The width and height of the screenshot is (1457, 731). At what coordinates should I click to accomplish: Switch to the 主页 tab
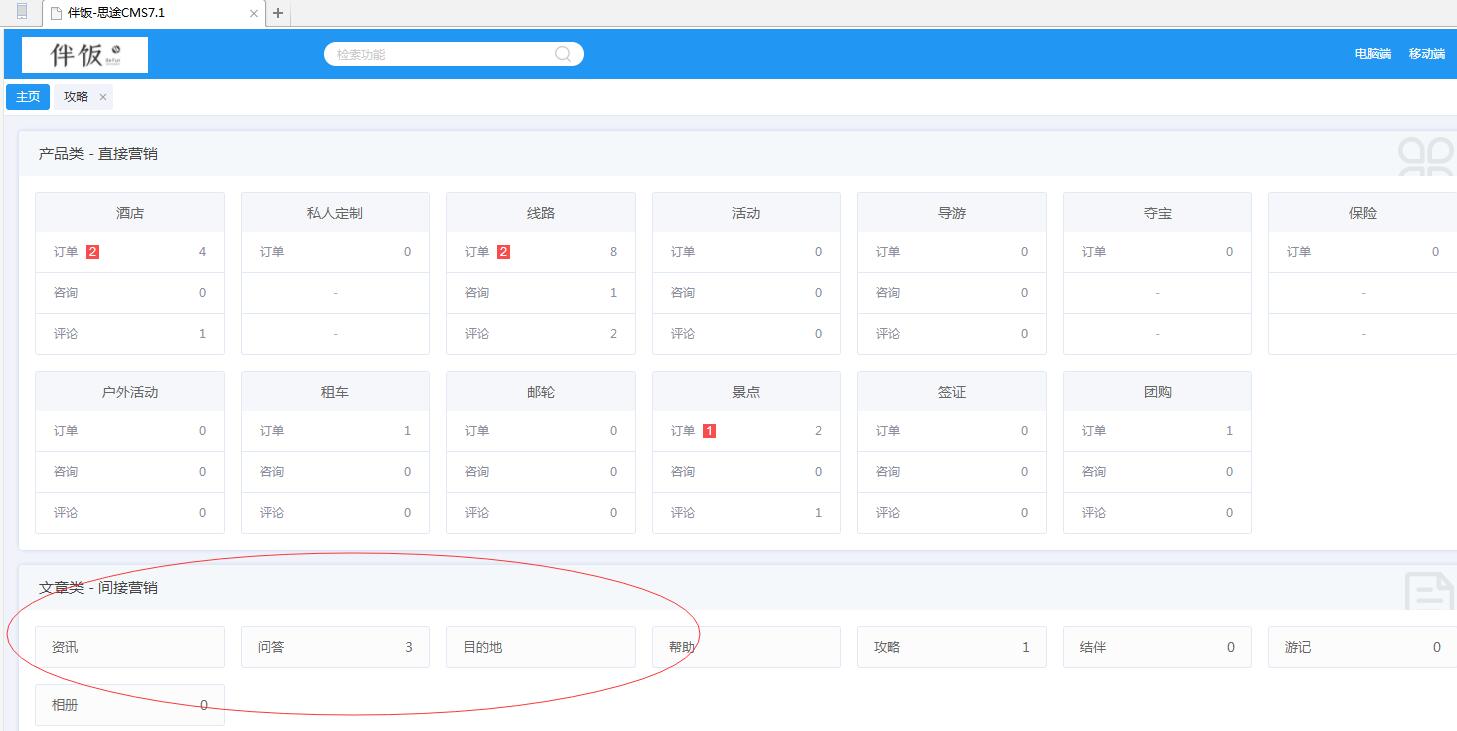(28, 97)
